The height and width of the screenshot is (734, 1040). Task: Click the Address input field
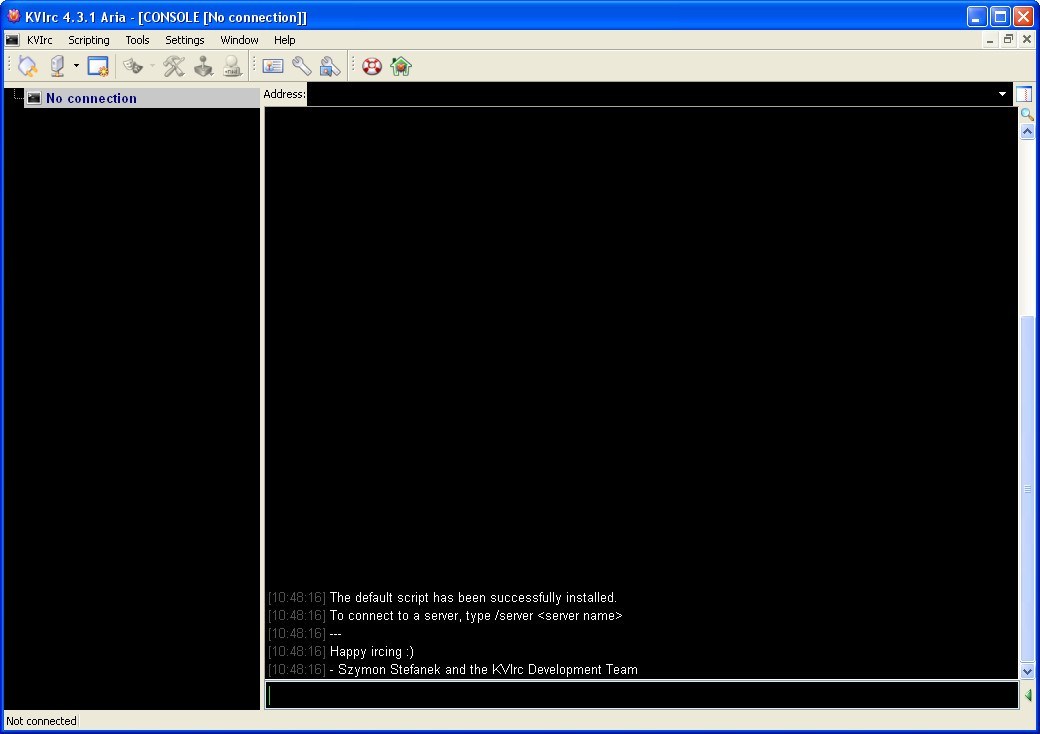[x=651, y=94]
